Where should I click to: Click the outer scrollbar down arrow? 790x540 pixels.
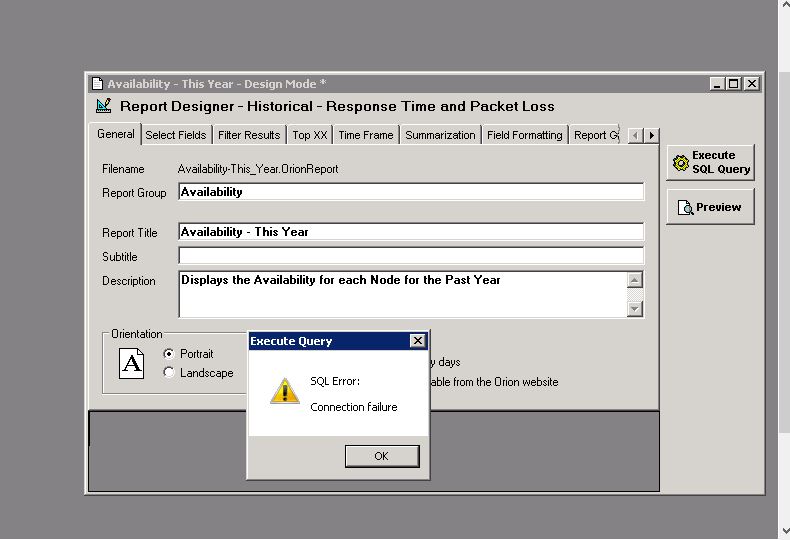coord(785,531)
